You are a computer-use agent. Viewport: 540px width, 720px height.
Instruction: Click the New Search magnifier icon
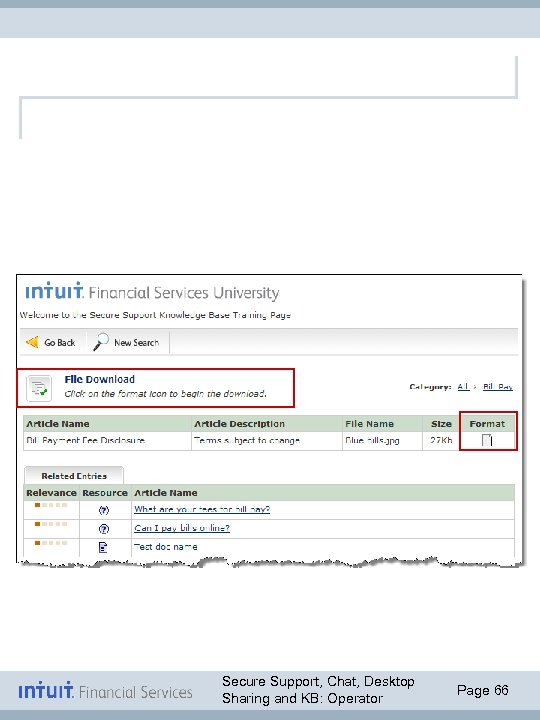[101, 342]
